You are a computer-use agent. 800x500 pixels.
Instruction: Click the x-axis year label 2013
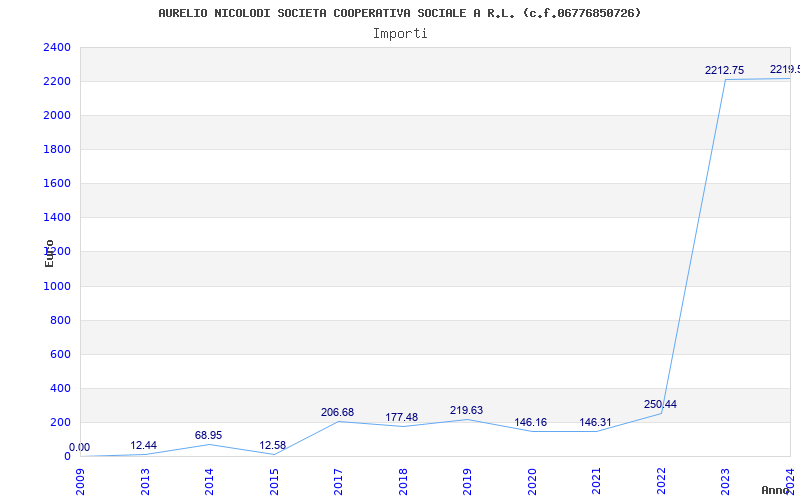point(145,482)
